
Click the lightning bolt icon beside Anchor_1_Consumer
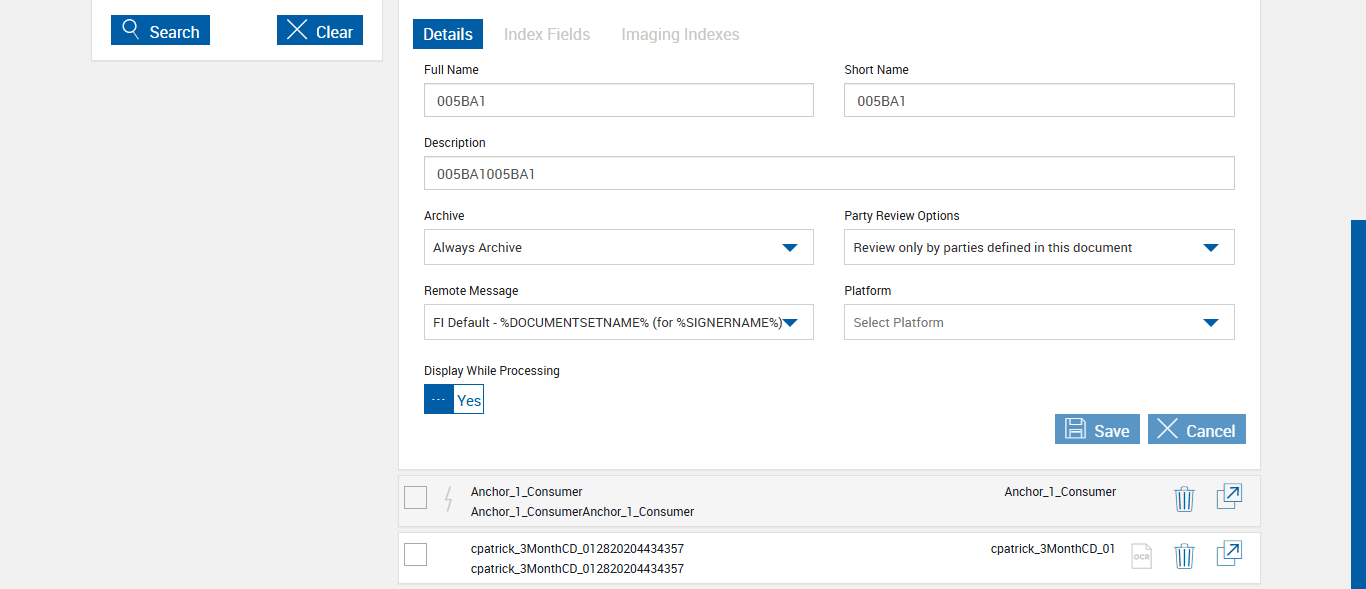click(448, 498)
